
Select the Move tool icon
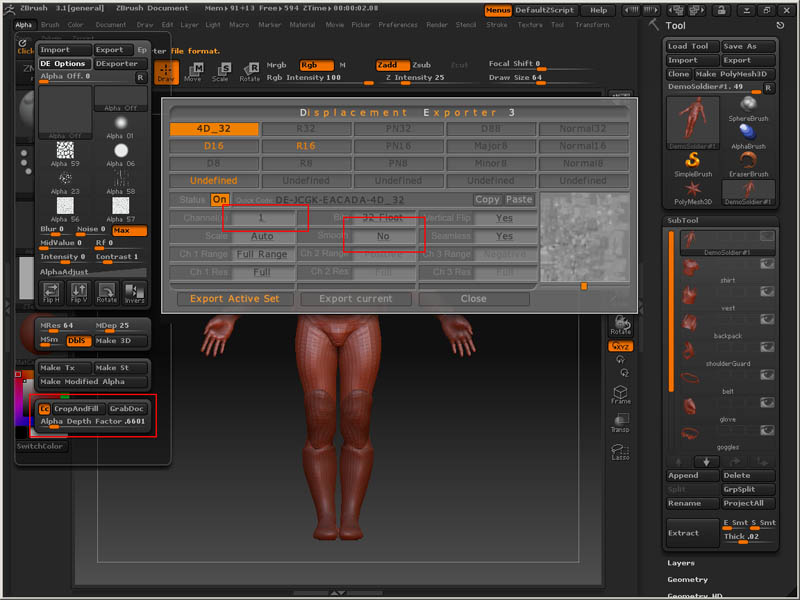(194, 72)
